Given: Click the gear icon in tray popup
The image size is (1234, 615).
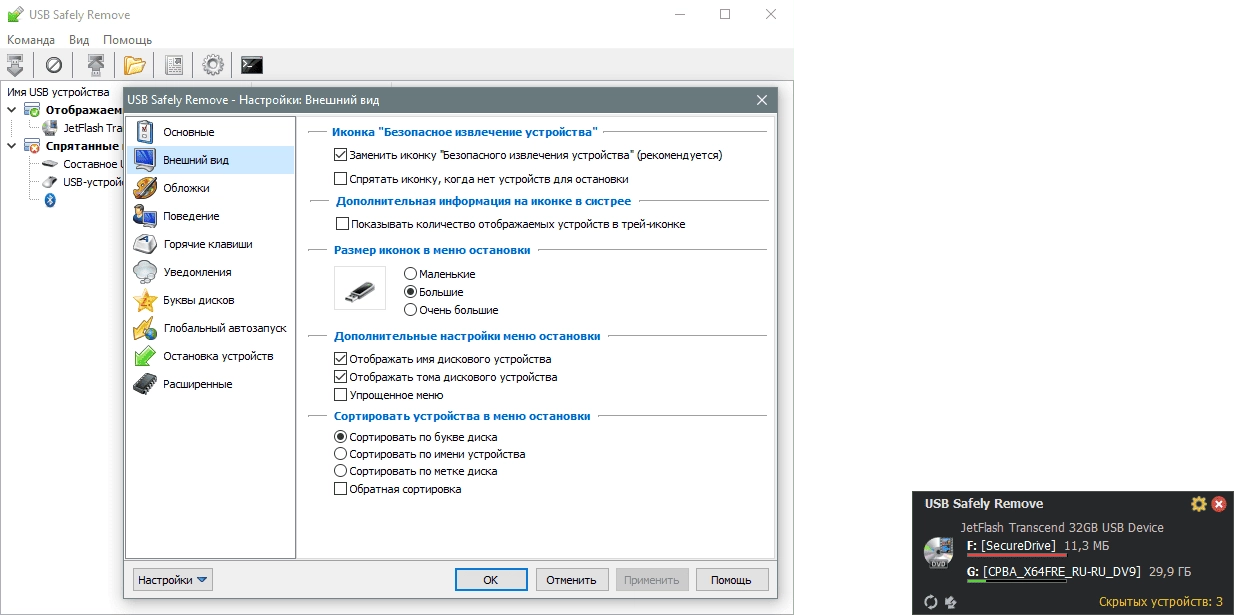Looking at the screenshot, I should 1199,504.
